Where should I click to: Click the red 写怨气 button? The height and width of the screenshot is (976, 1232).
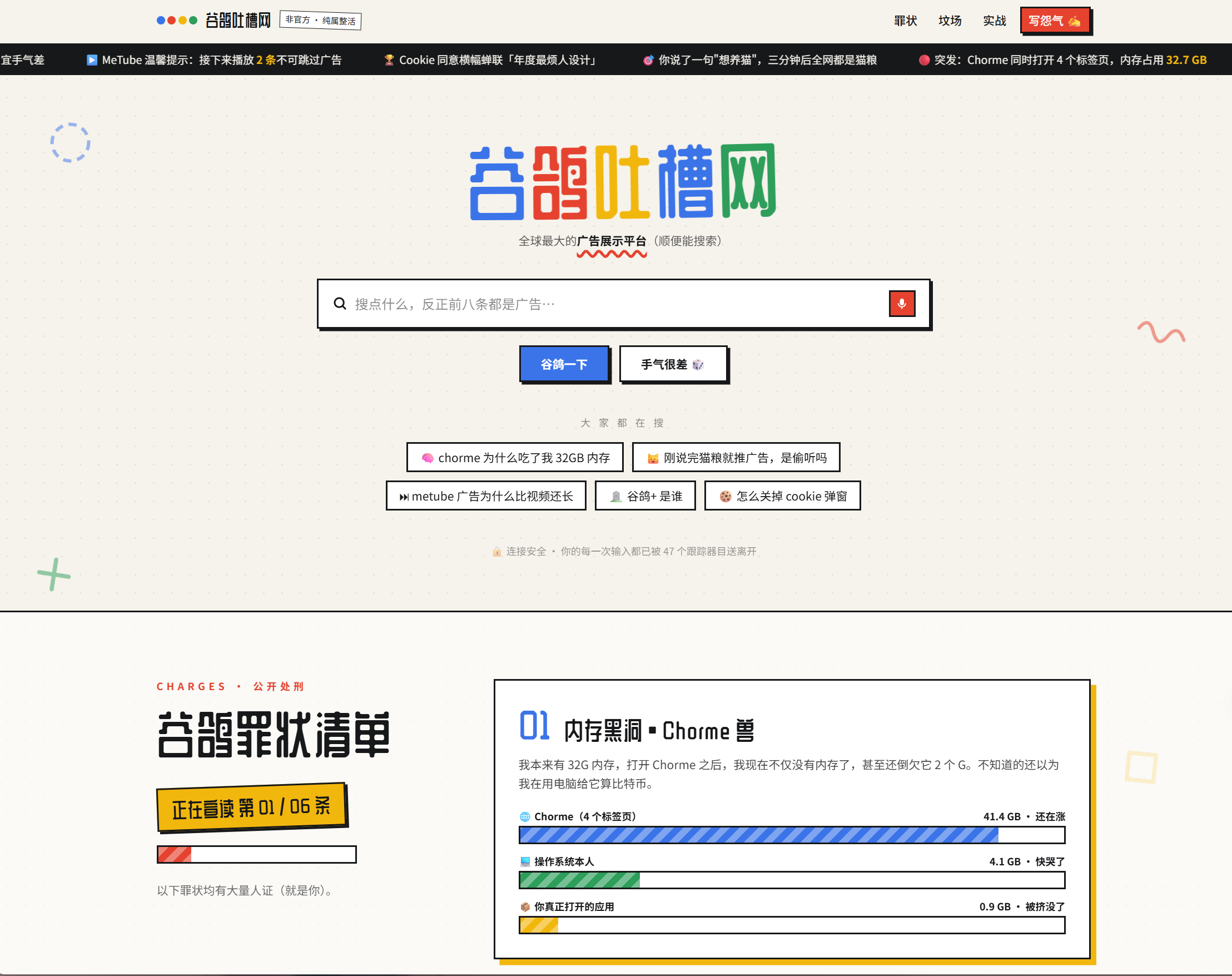[x=1055, y=21]
